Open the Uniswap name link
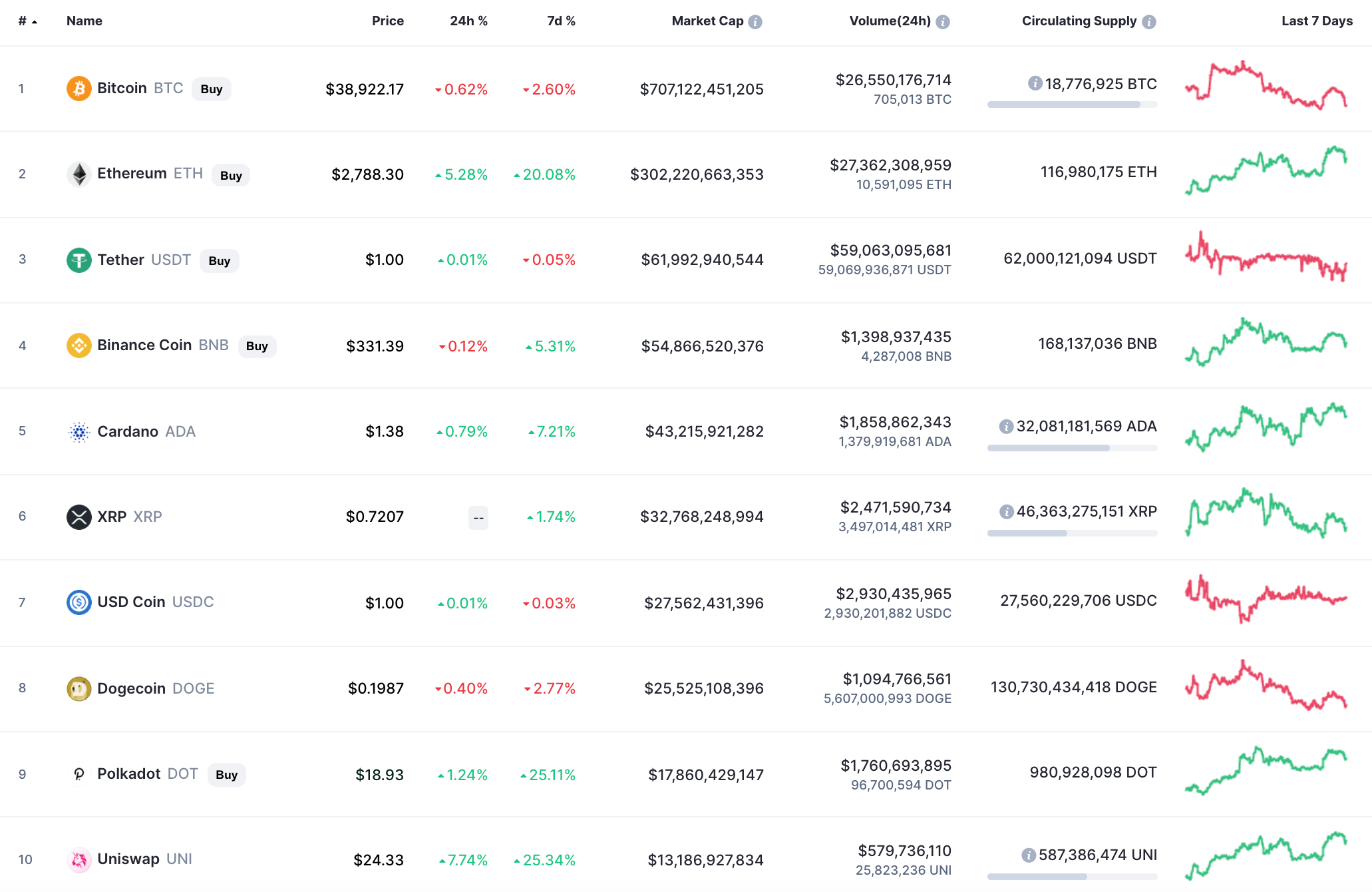 (x=128, y=859)
